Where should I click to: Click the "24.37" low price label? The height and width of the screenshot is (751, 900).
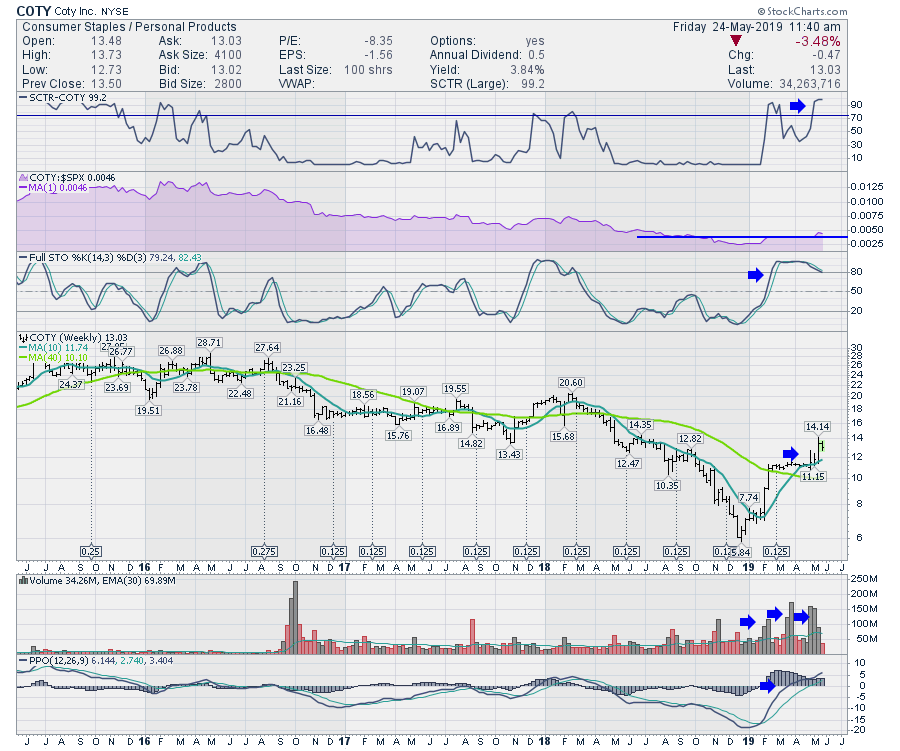pyautogui.click(x=71, y=385)
